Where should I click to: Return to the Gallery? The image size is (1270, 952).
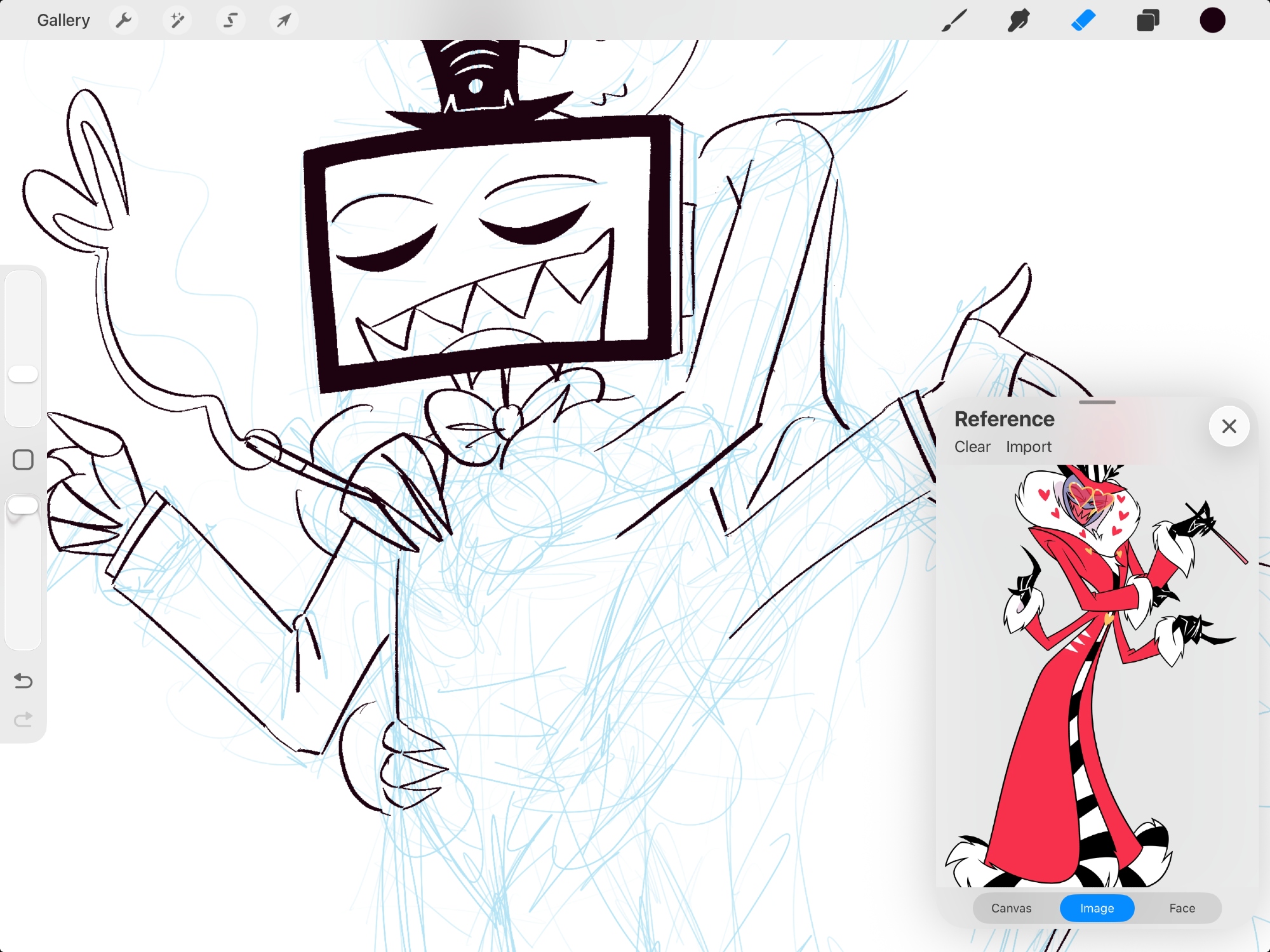63,20
